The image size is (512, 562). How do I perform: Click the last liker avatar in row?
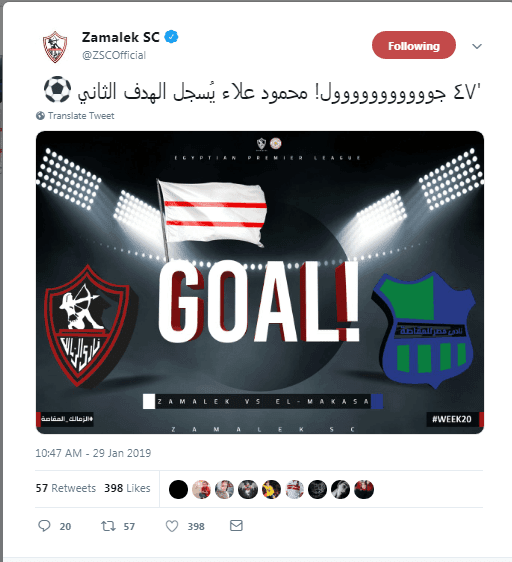tap(364, 490)
